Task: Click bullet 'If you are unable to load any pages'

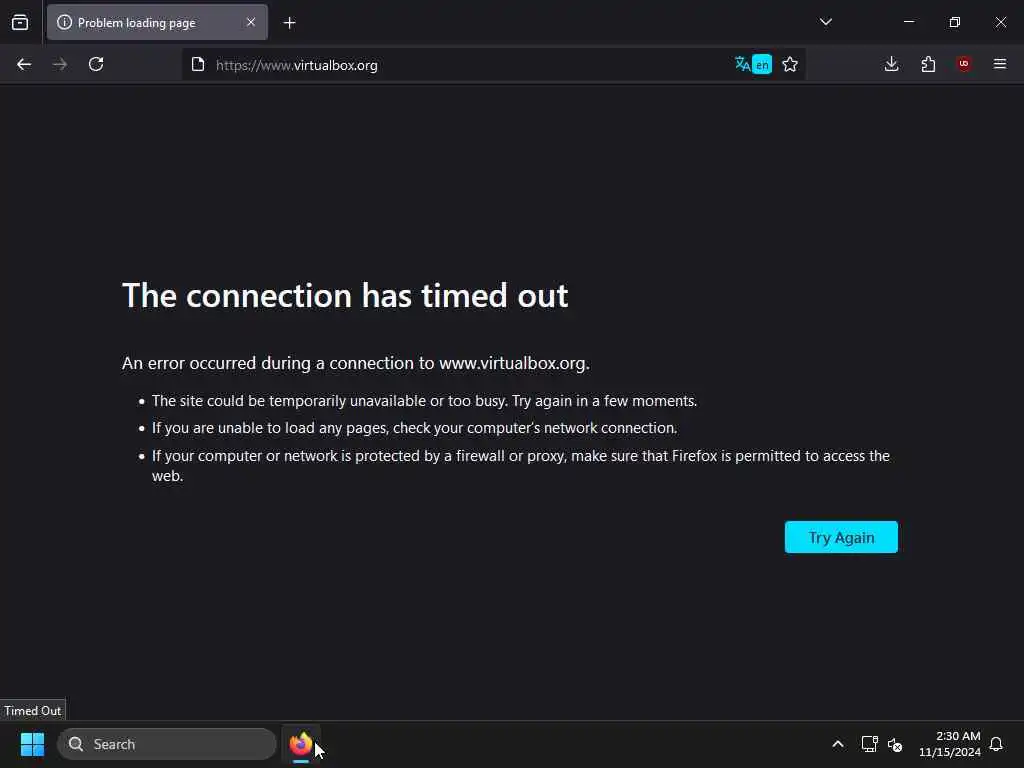Action: pyautogui.click(x=415, y=428)
